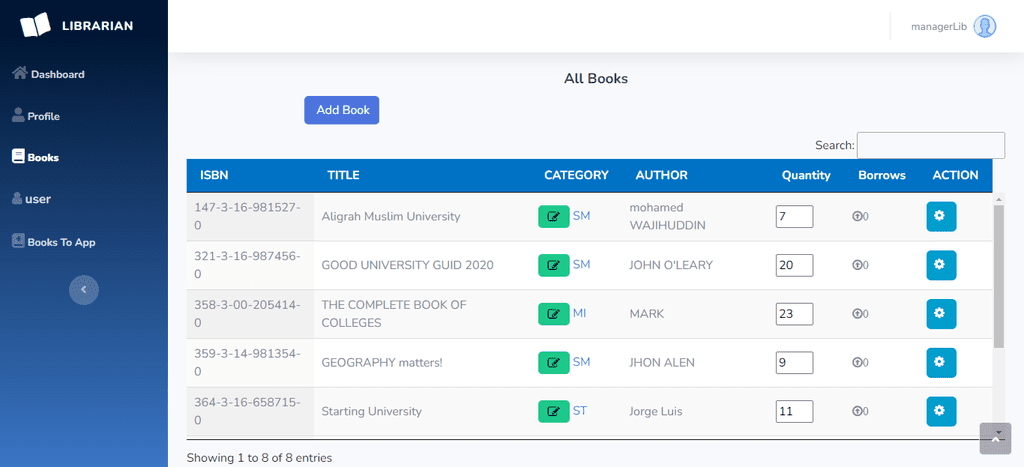Click the open book Librarian logo
Viewport: 1024px width, 467px height.
point(35,25)
